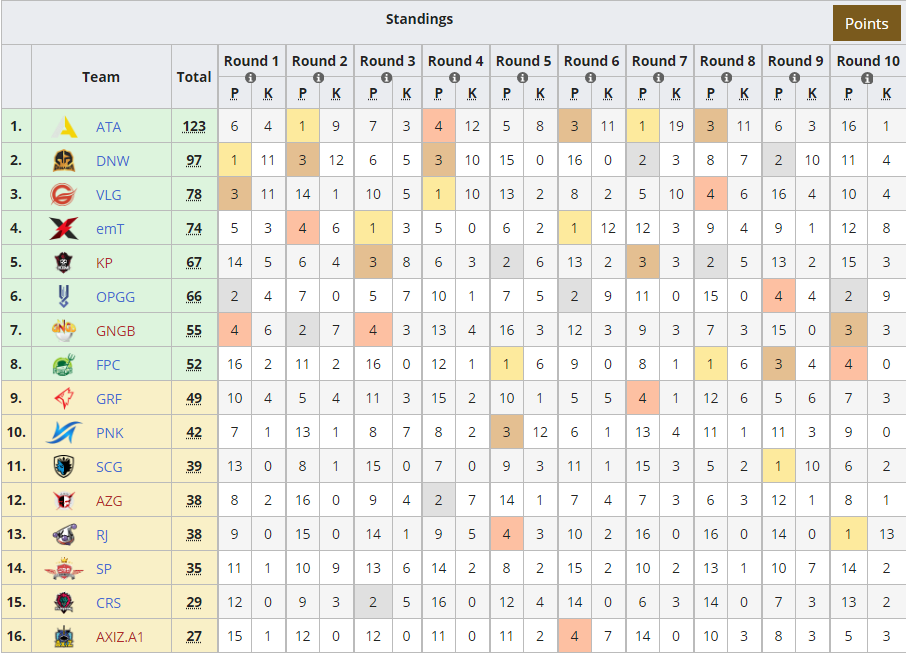The image size is (906, 653).
Task: Open the AXIZ.A1 team link
Action: pos(123,637)
